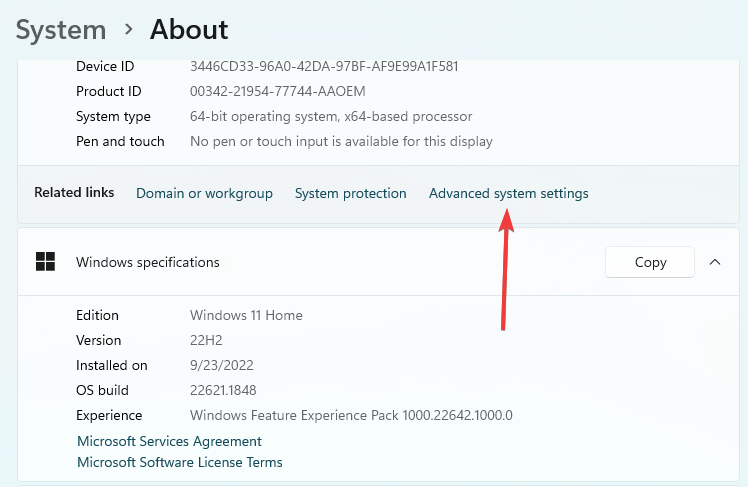
Task: Open Microsoft Services Agreement
Action: (169, 441)
